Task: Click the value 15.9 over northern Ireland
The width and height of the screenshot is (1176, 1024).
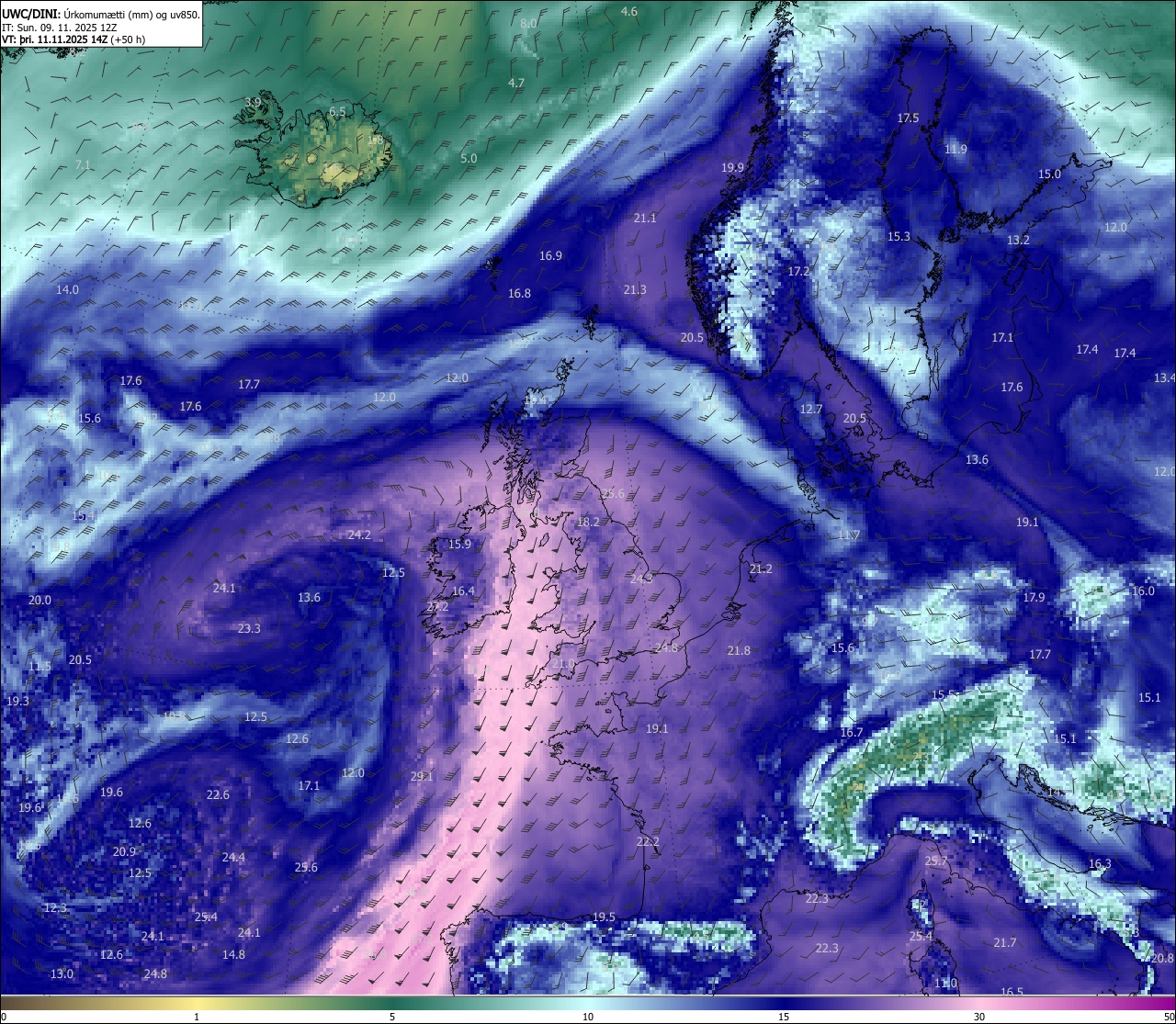Action: click(459, 544)
